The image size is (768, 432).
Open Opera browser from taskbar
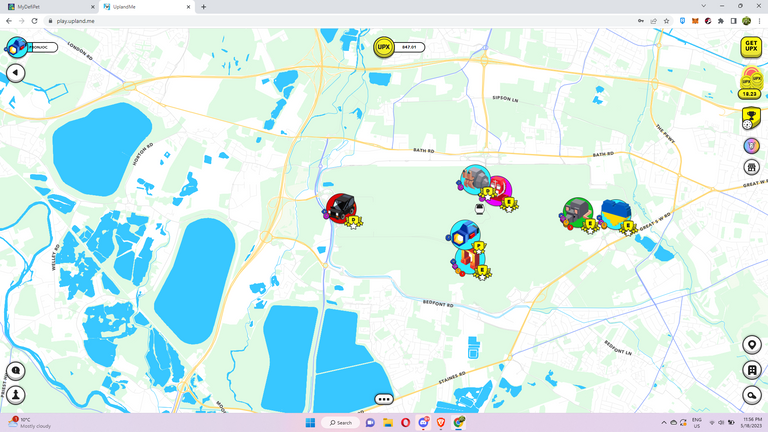coord(406,422)
